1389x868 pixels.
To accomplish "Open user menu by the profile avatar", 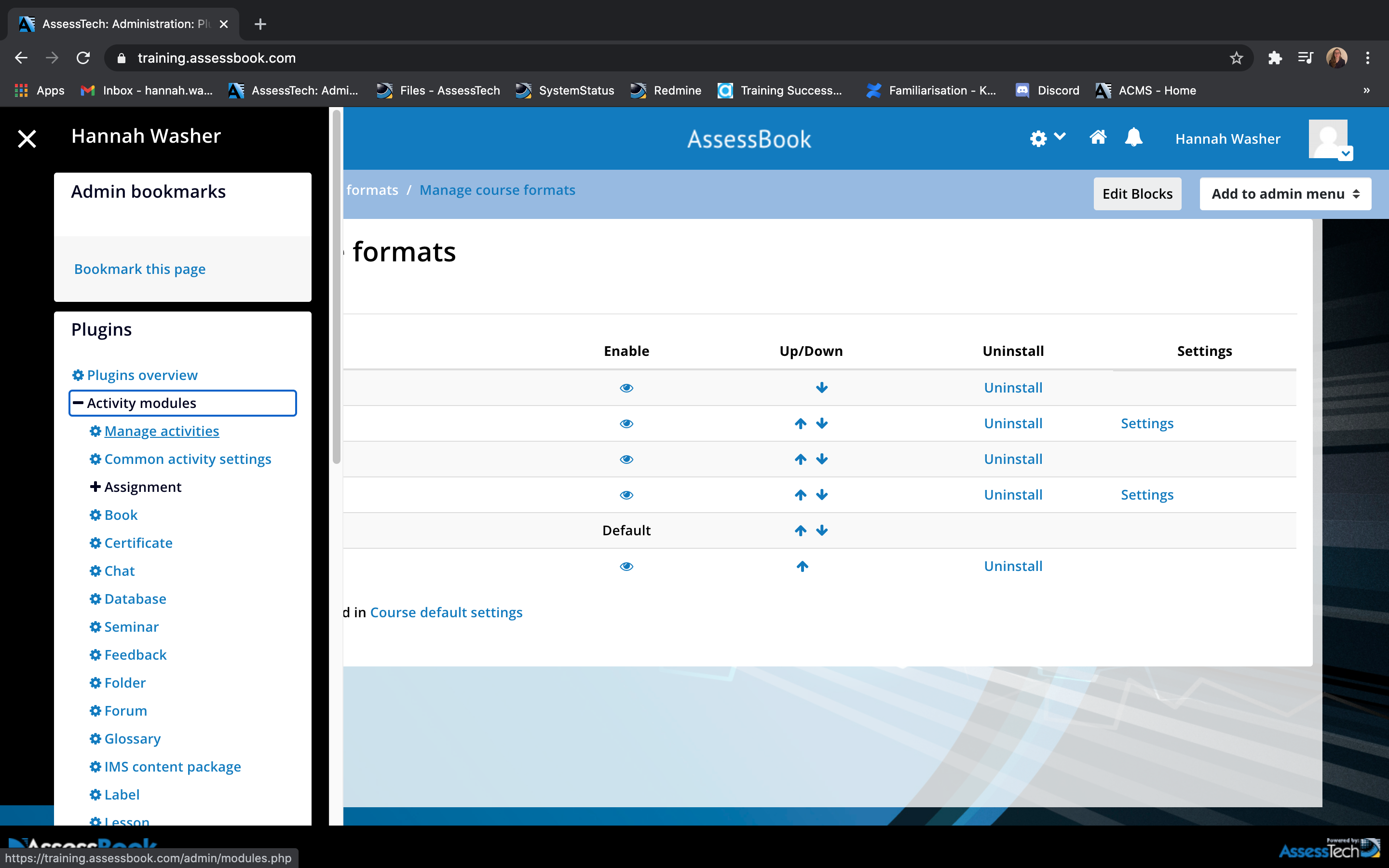I will 1330,139.
